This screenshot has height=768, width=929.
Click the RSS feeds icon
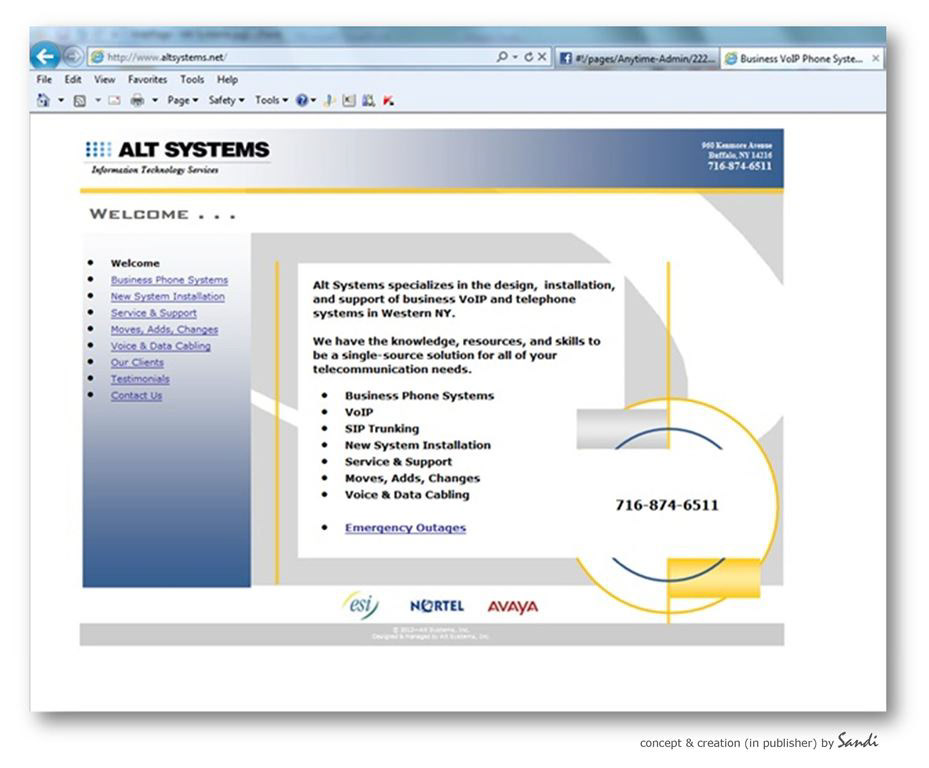coord(79,101)
